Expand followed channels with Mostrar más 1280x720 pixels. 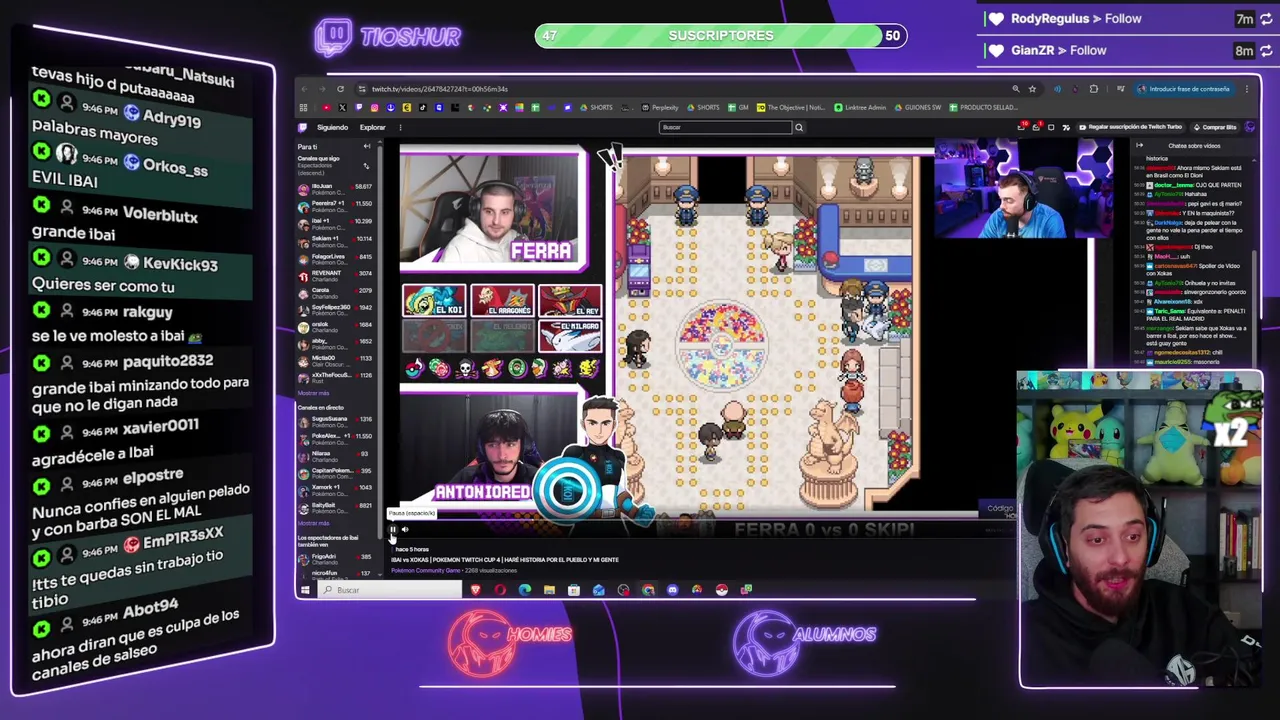(x=314, y=393)
